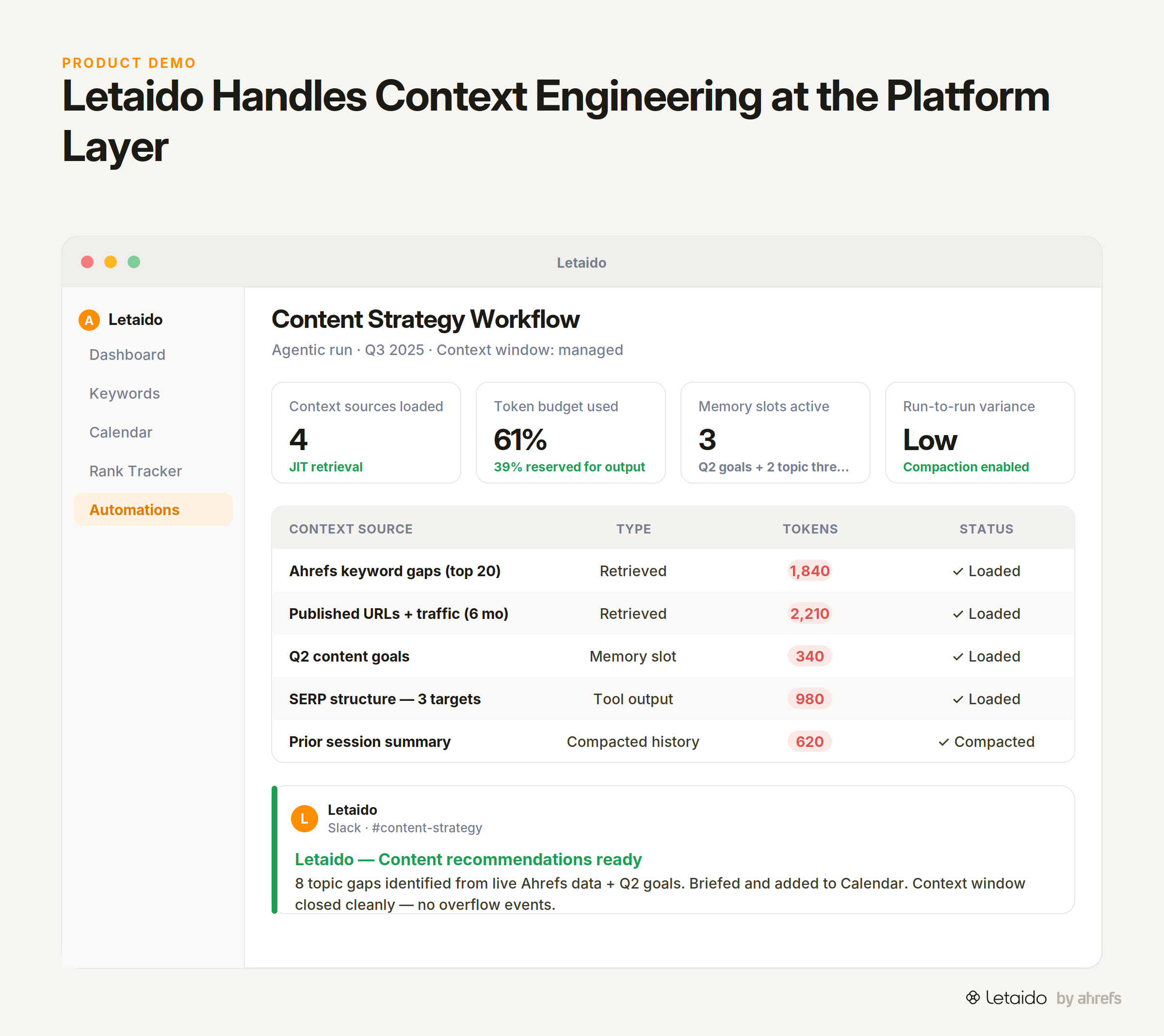1164x1036 pixels.
Task: Sort by the CONTEXT SOURCE column header
Action: point(351,529)
